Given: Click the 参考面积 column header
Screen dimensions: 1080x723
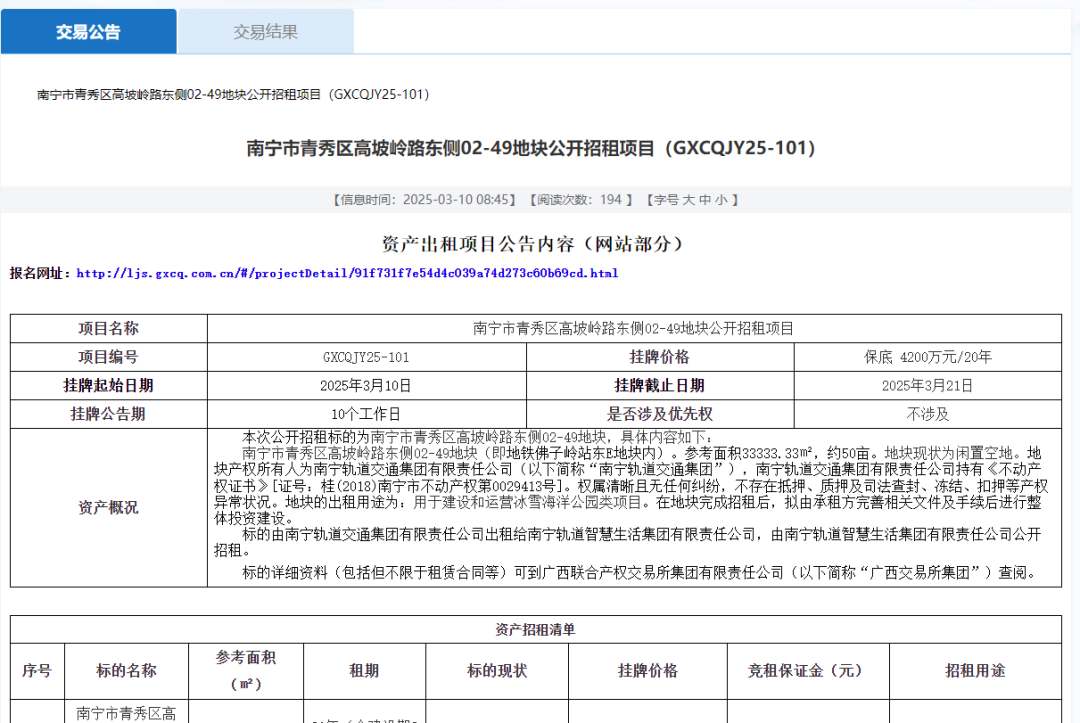Looking at the screenshot, I should pyautogui.click(x=246, y=671).
